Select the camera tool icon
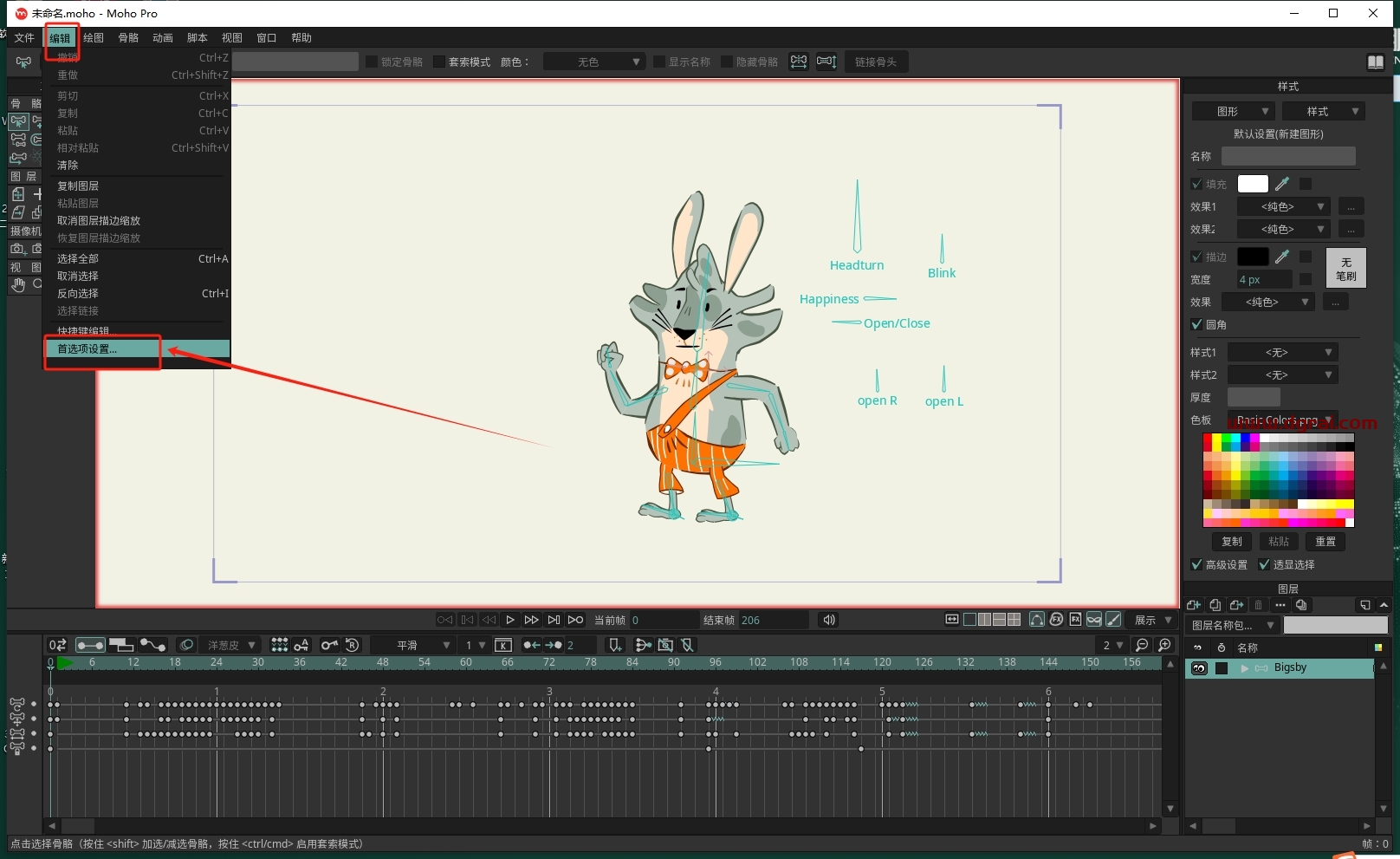This screenshot has height=859, width=1400. click(18, 249)
